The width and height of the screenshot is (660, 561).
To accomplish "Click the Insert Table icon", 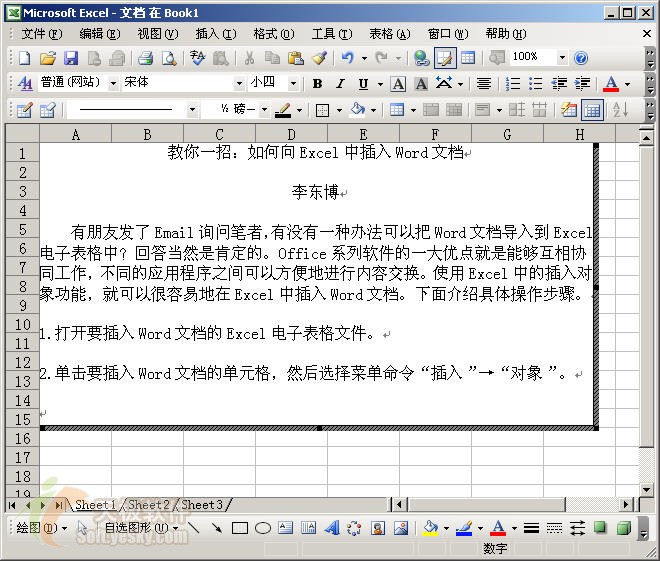I will 468,58.
